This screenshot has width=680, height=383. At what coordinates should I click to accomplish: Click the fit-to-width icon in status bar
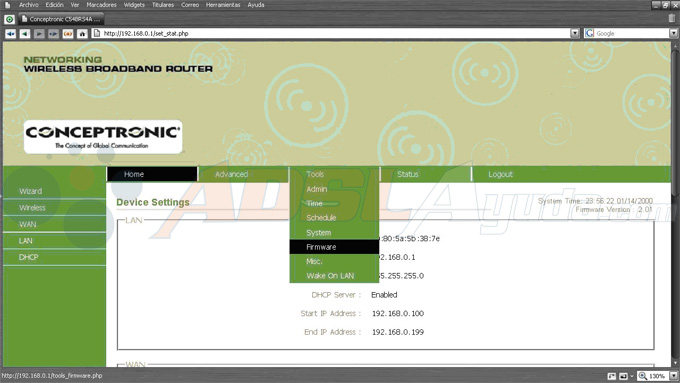(x=611, y=376)
